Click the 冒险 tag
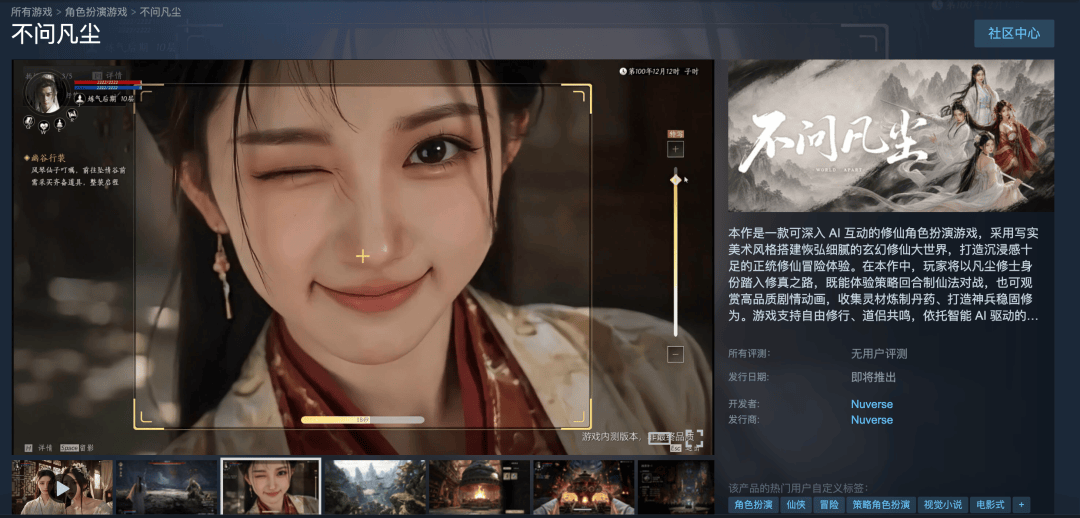The width and height of the screenshot is (1080, 518). [829, 505]
